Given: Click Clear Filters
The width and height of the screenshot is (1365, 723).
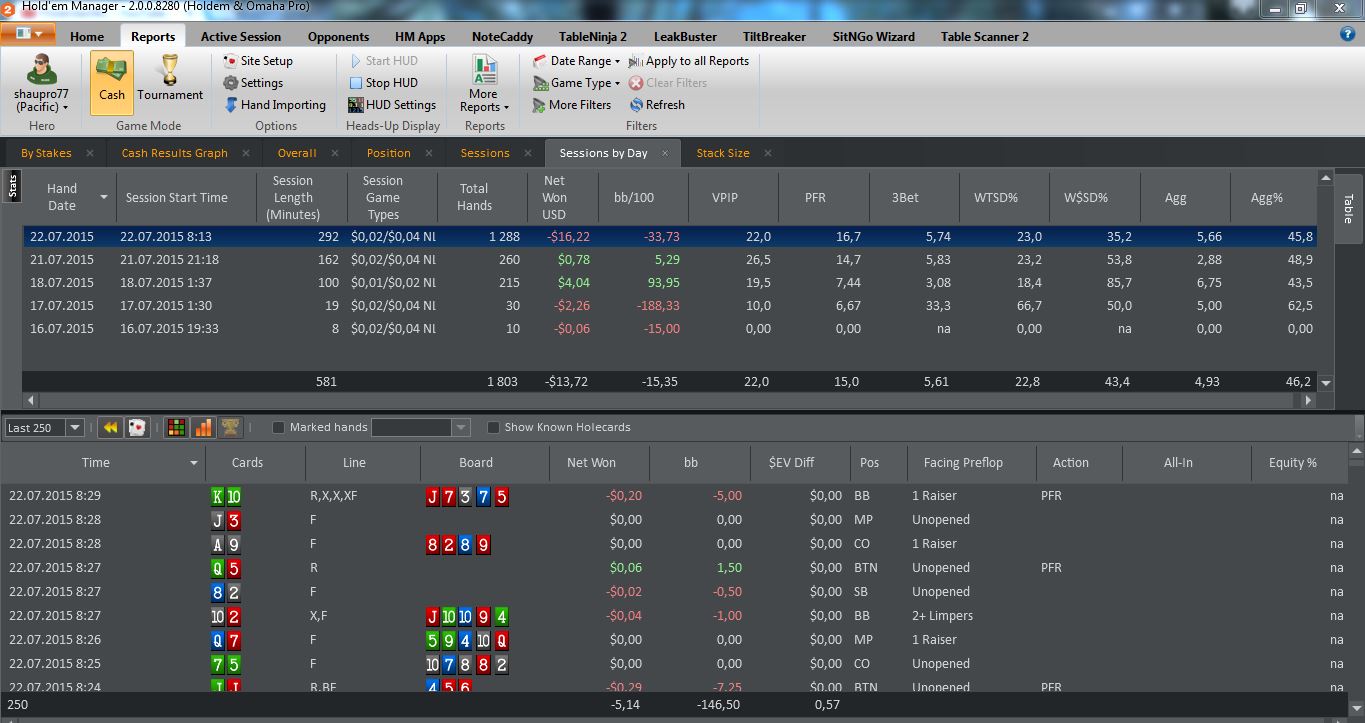Looking at the screenshot, I should pyautogui.click(x=668, y=83).
